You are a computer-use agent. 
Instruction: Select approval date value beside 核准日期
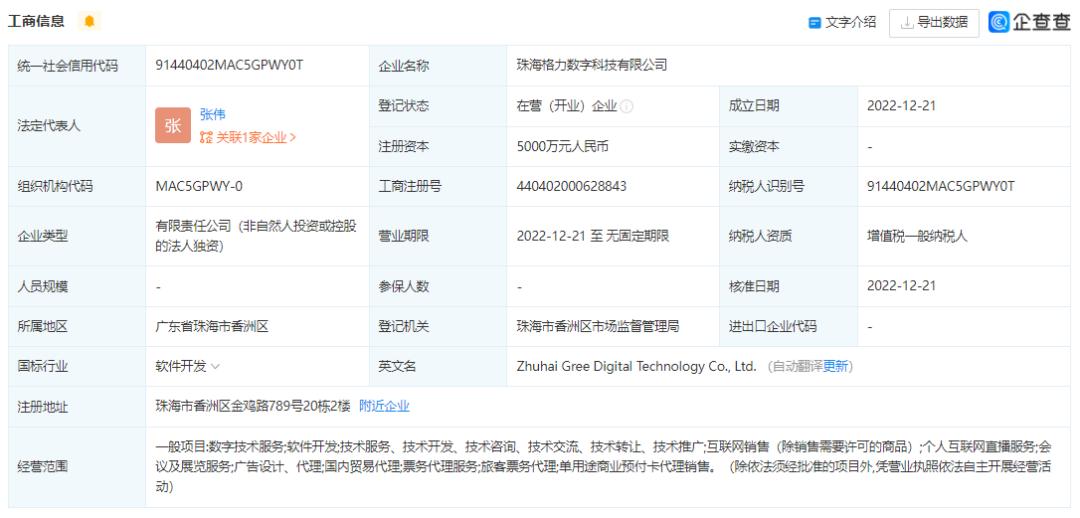click(x=901, y=286)
